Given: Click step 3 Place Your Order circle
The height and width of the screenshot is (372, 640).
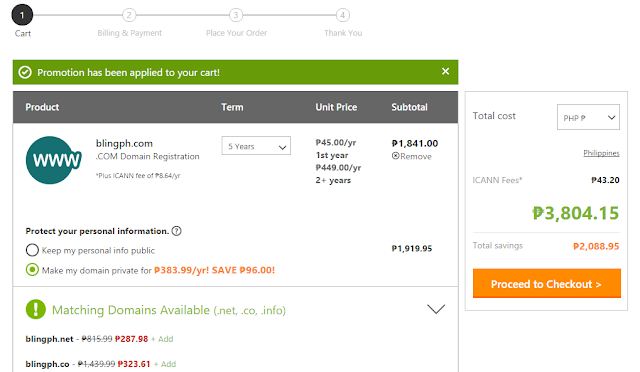Looking at the screenshot, I should [236, 15].
